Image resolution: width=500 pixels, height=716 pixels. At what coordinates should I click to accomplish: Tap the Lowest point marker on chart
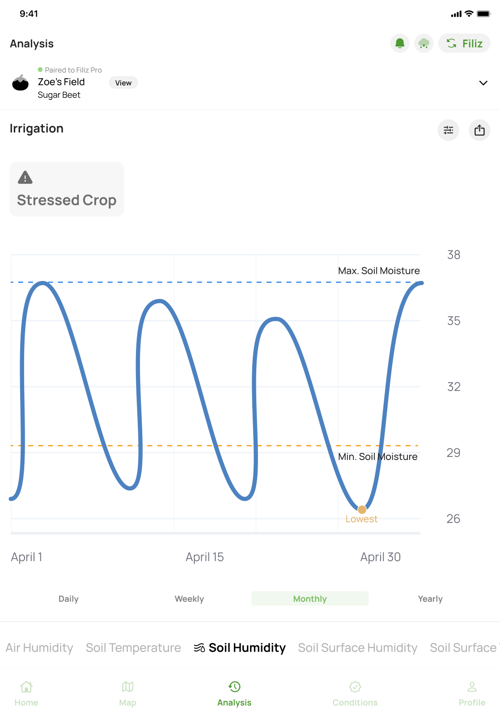[x=362, y=510]
